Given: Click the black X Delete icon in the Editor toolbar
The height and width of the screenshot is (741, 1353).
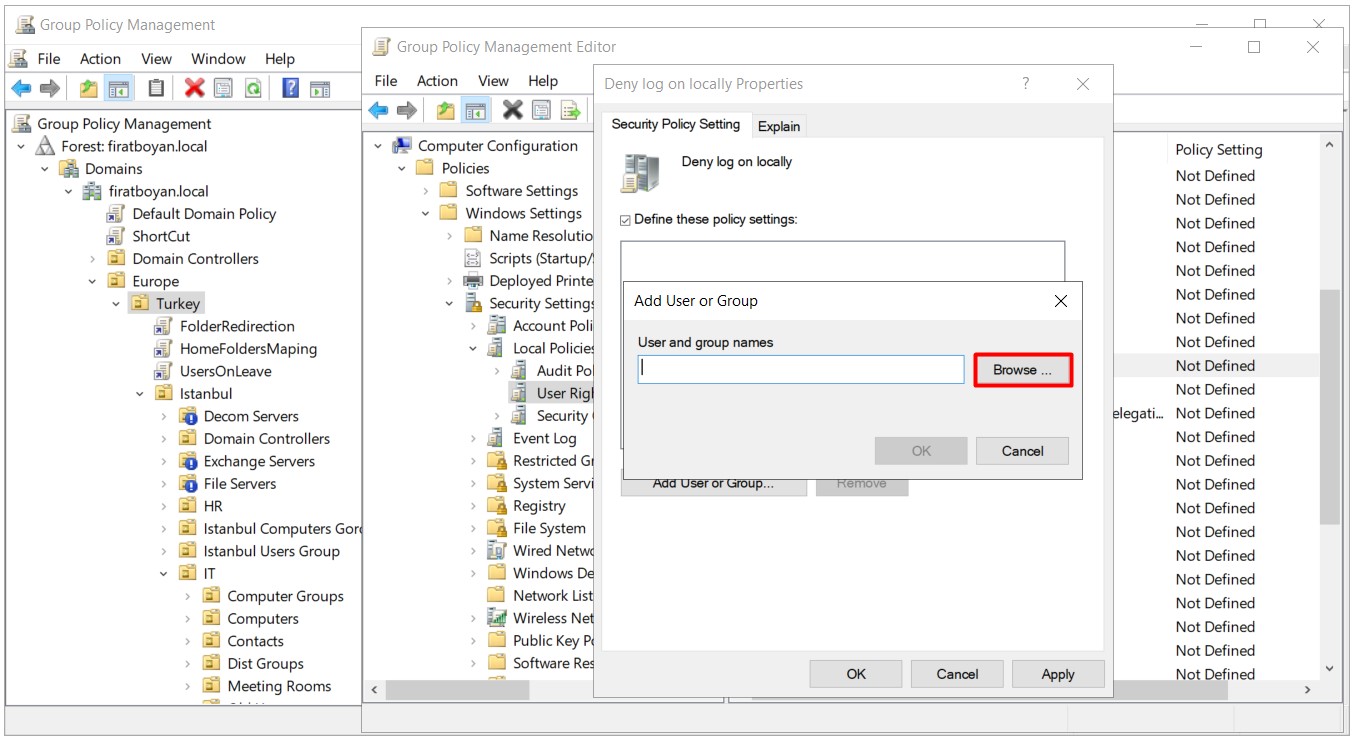Looking at the screenshot, I should [x=513, y=110].
